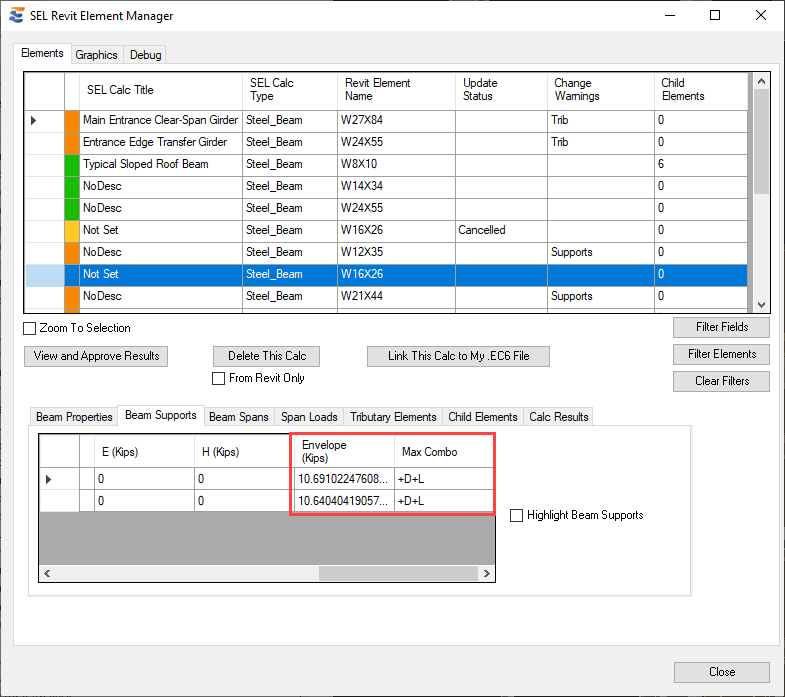The width and height of the screenshot is (785, 697).
Task: Select the W12X35 element name cell
Action: (x=396, y=252)
